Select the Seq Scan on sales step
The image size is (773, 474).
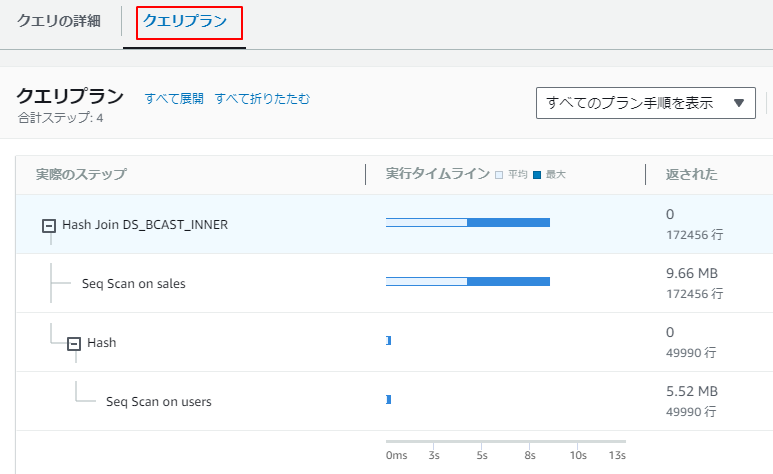click(133, 283)
